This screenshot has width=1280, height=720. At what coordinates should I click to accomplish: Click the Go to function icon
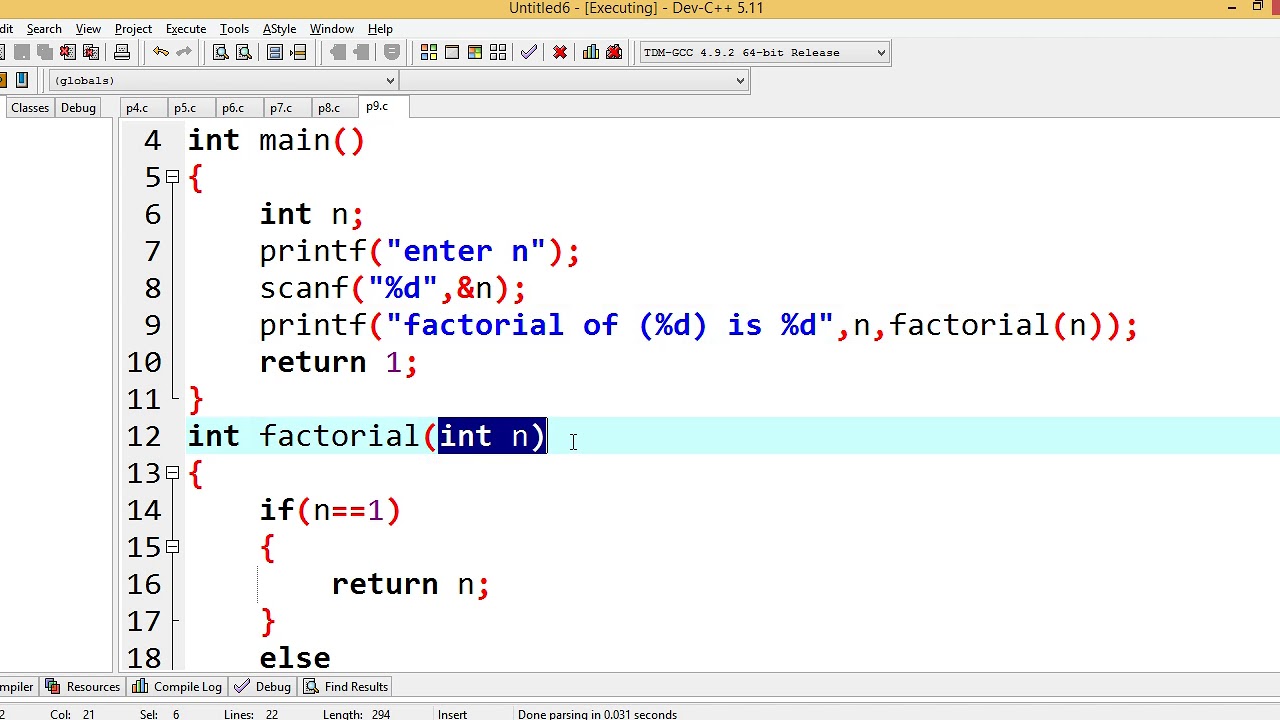point(275,52)
